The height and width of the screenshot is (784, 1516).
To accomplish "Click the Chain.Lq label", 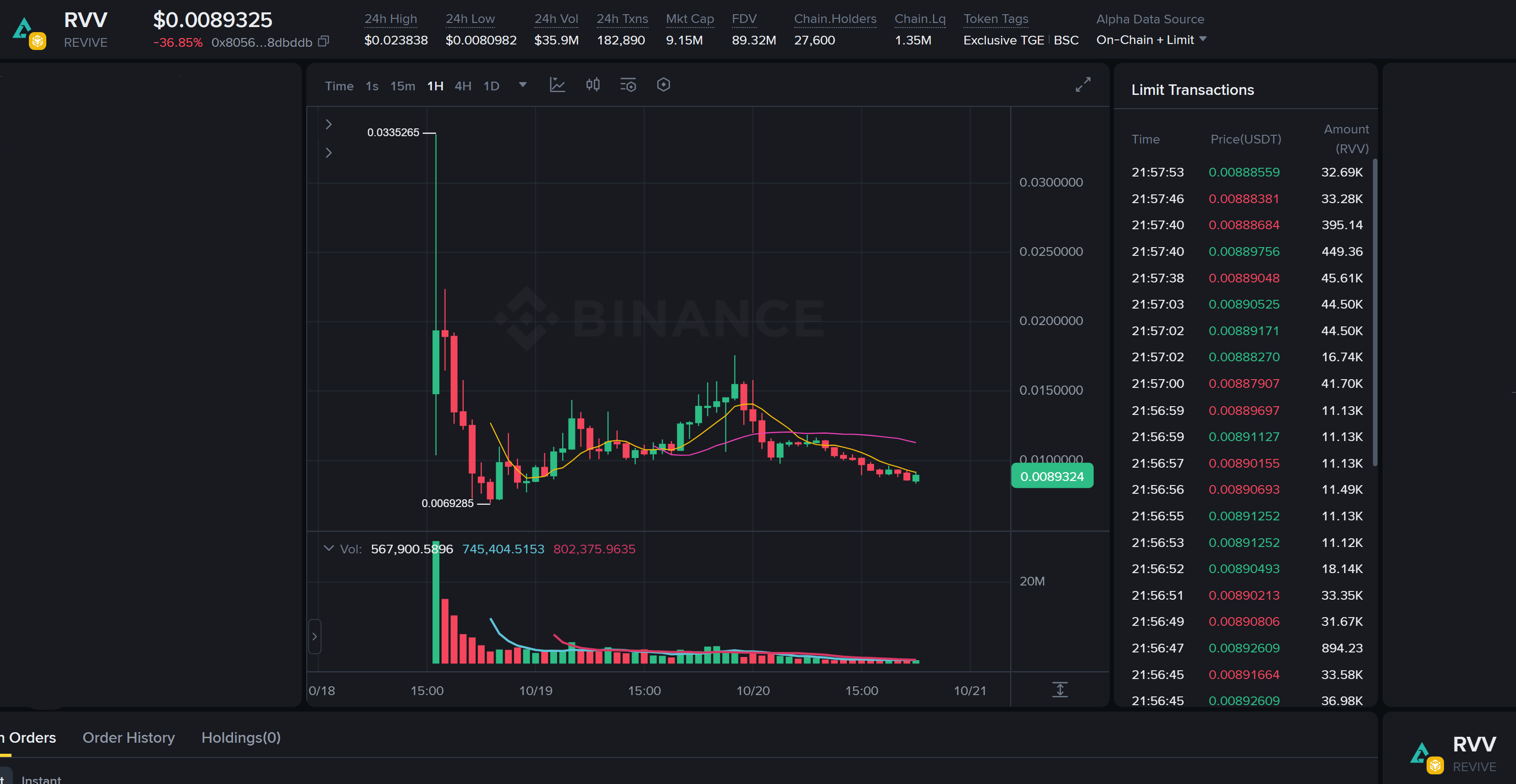I will pyautogui.click(x=920, y=19).
